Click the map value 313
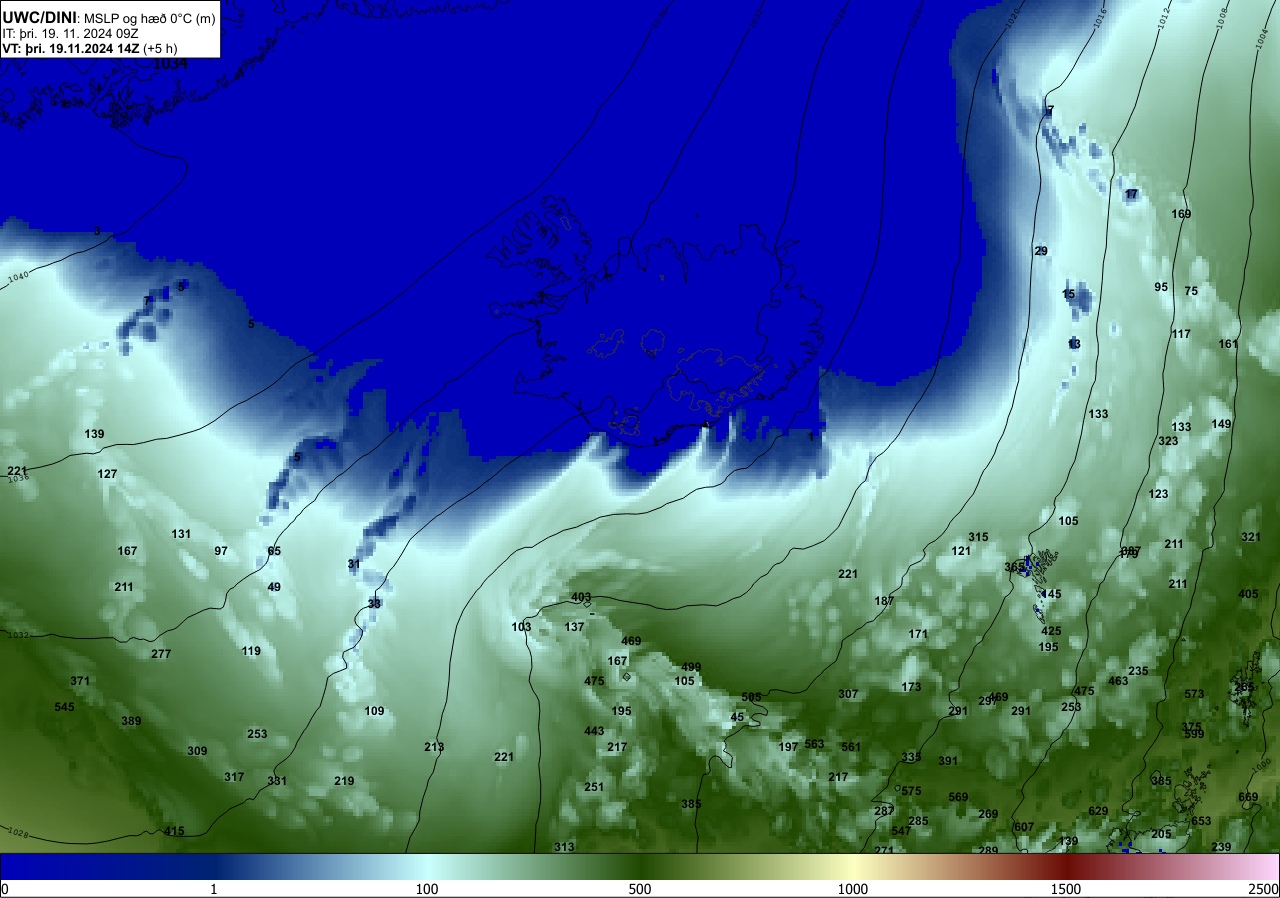1280x898 pixels. [564, 847]
